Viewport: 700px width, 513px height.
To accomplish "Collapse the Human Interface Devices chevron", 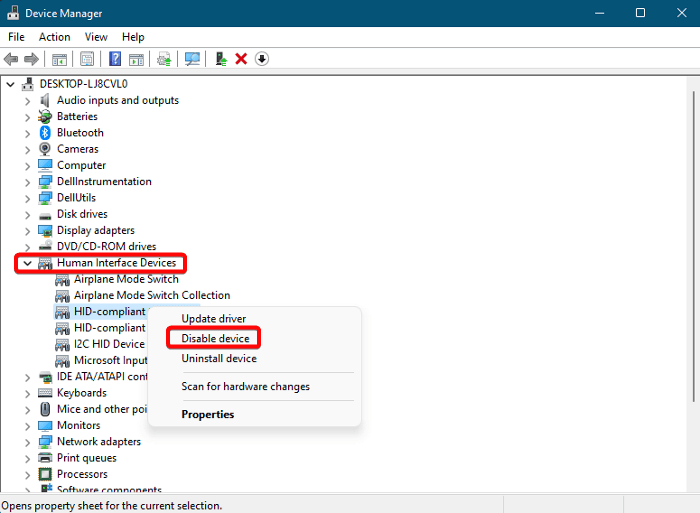I will pyautogui.click(x=27, y=263).
